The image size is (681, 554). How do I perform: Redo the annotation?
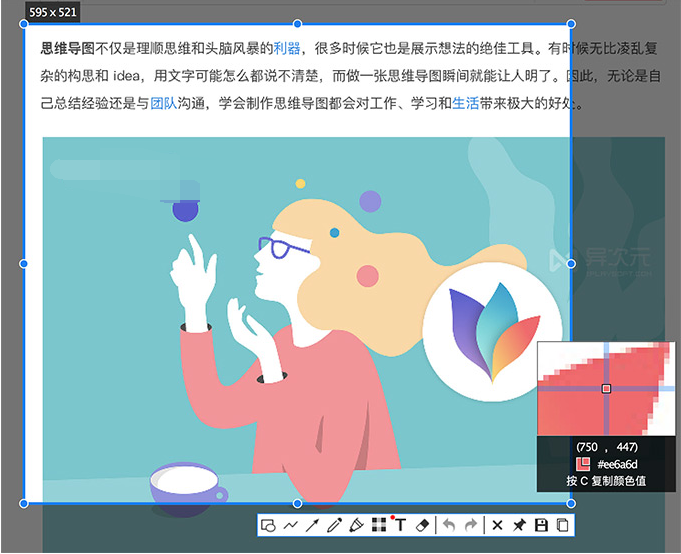[471, 525]
